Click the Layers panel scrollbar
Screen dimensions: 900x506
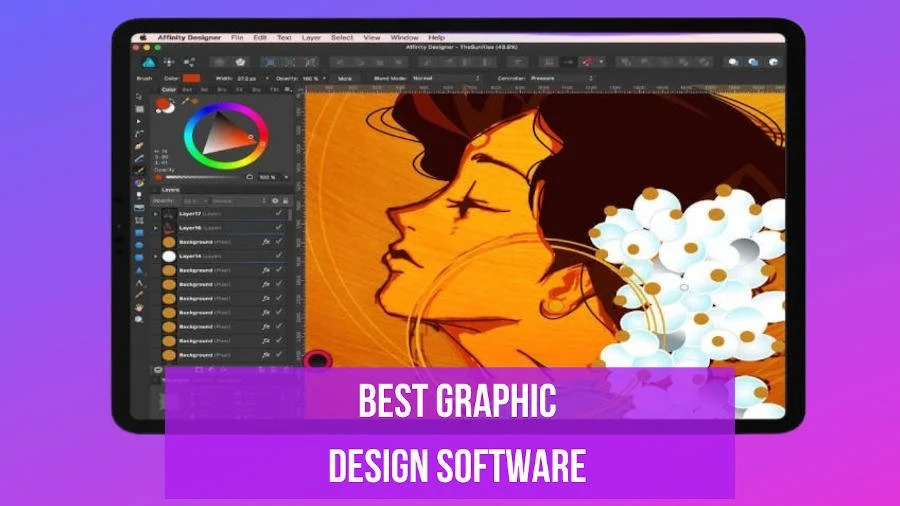coord(290,215)
